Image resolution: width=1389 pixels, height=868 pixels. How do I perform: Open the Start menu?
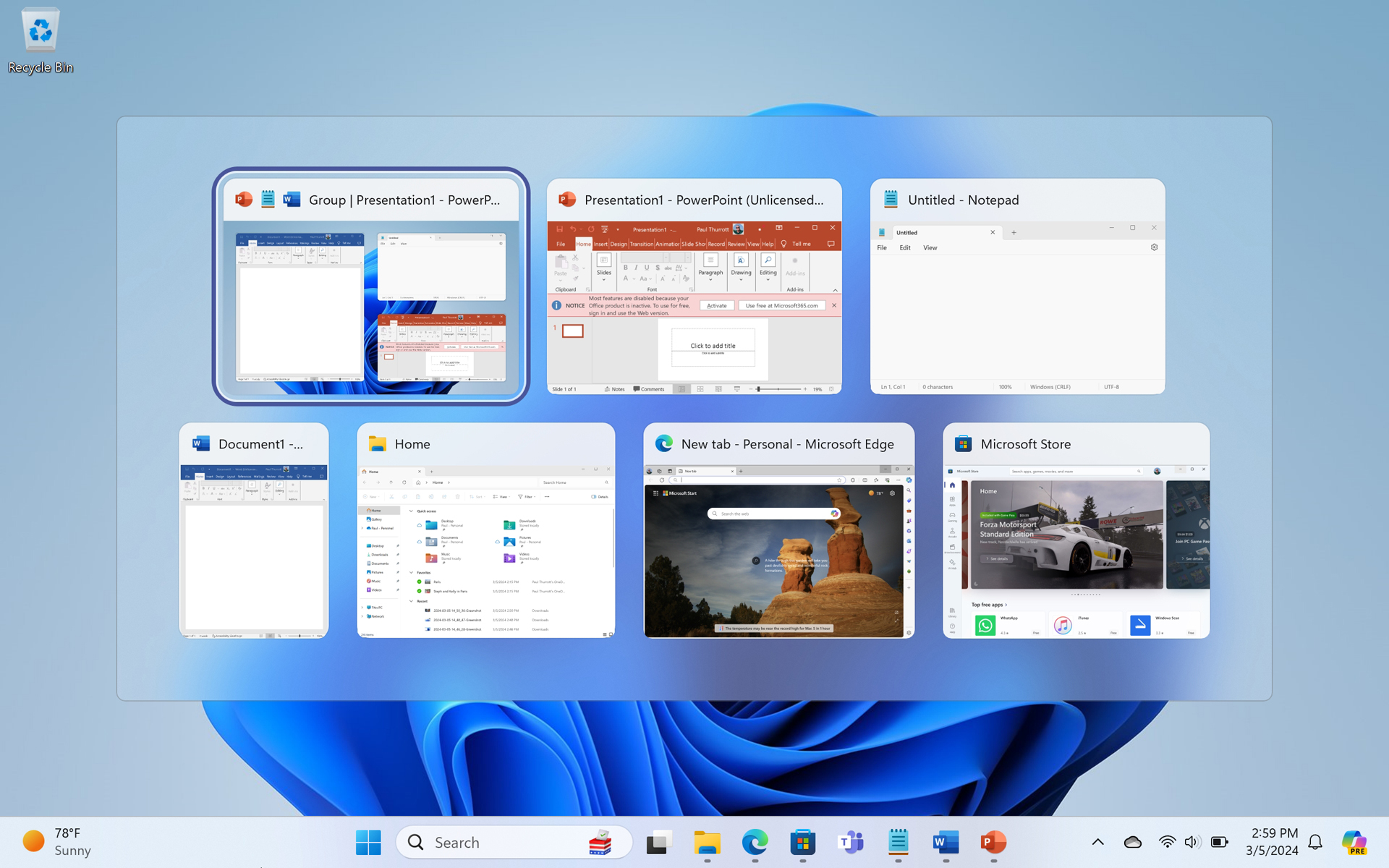tap(368, 842)
